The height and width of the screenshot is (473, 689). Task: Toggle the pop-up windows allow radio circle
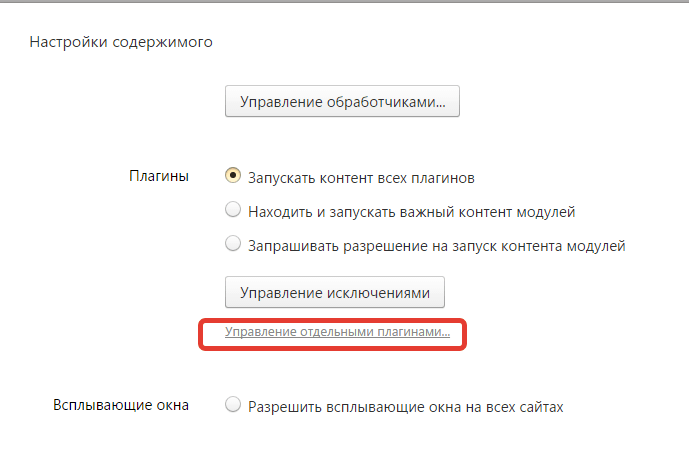[233, 405]
